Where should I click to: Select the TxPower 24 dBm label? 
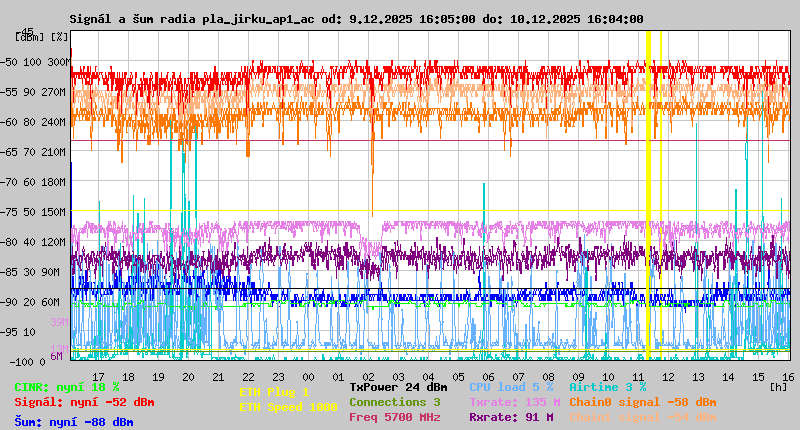[x=398, y=387]
